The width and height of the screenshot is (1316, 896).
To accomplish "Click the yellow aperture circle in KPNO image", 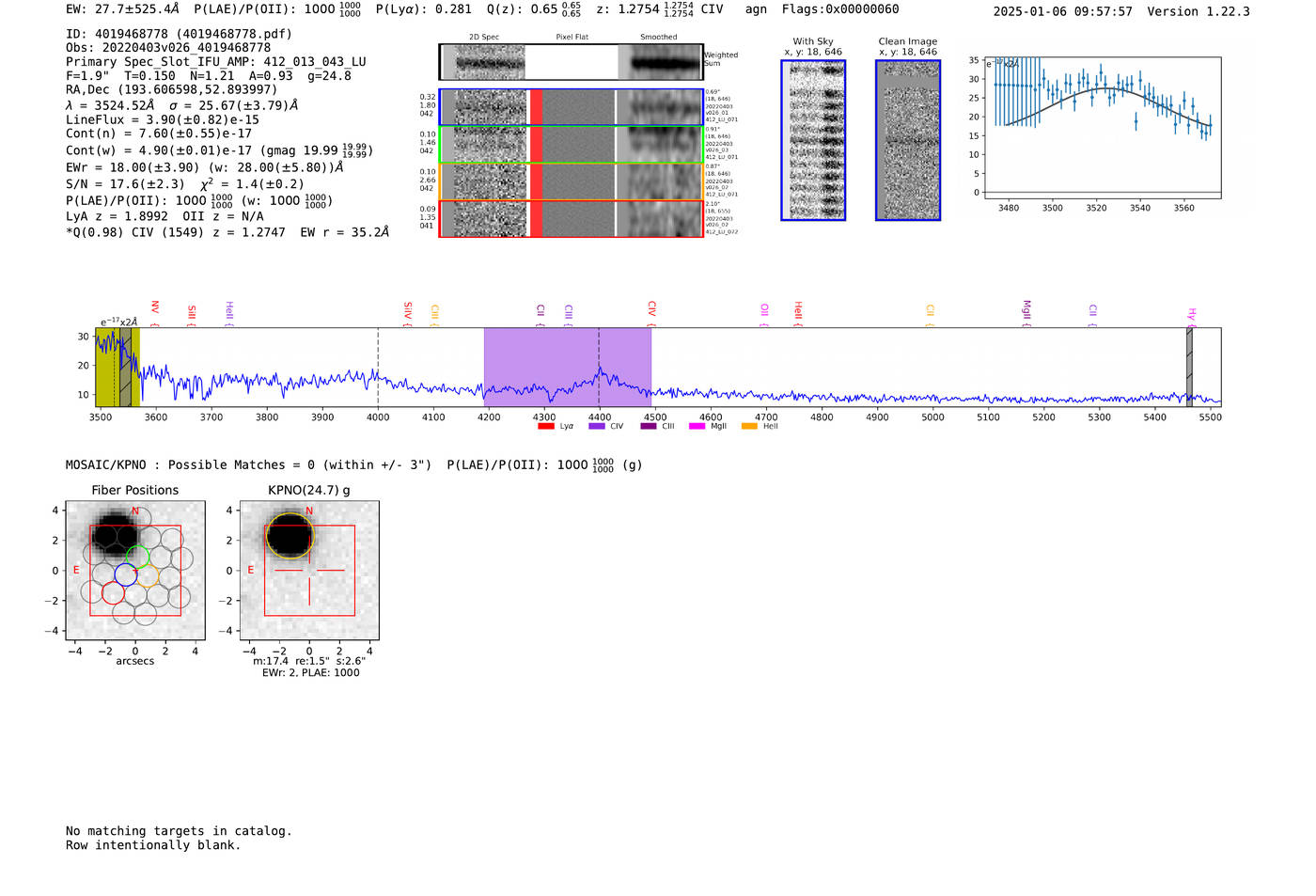I will pyautogui.click(x=290, y=536).
